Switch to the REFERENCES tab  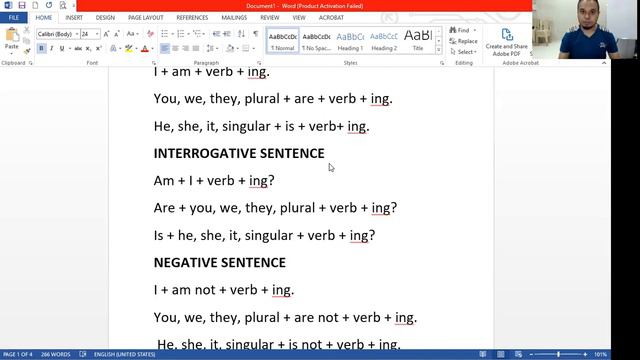[192, 18]
